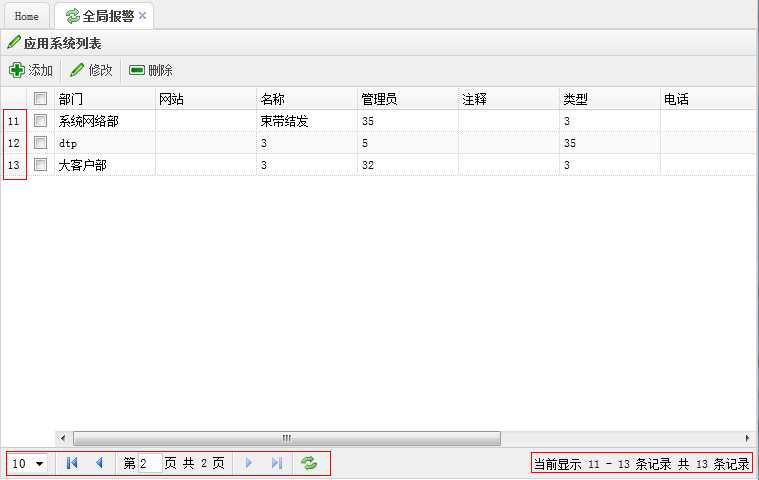
Task: Click the 修改 pencil edit button
Action: coord(91,70)
